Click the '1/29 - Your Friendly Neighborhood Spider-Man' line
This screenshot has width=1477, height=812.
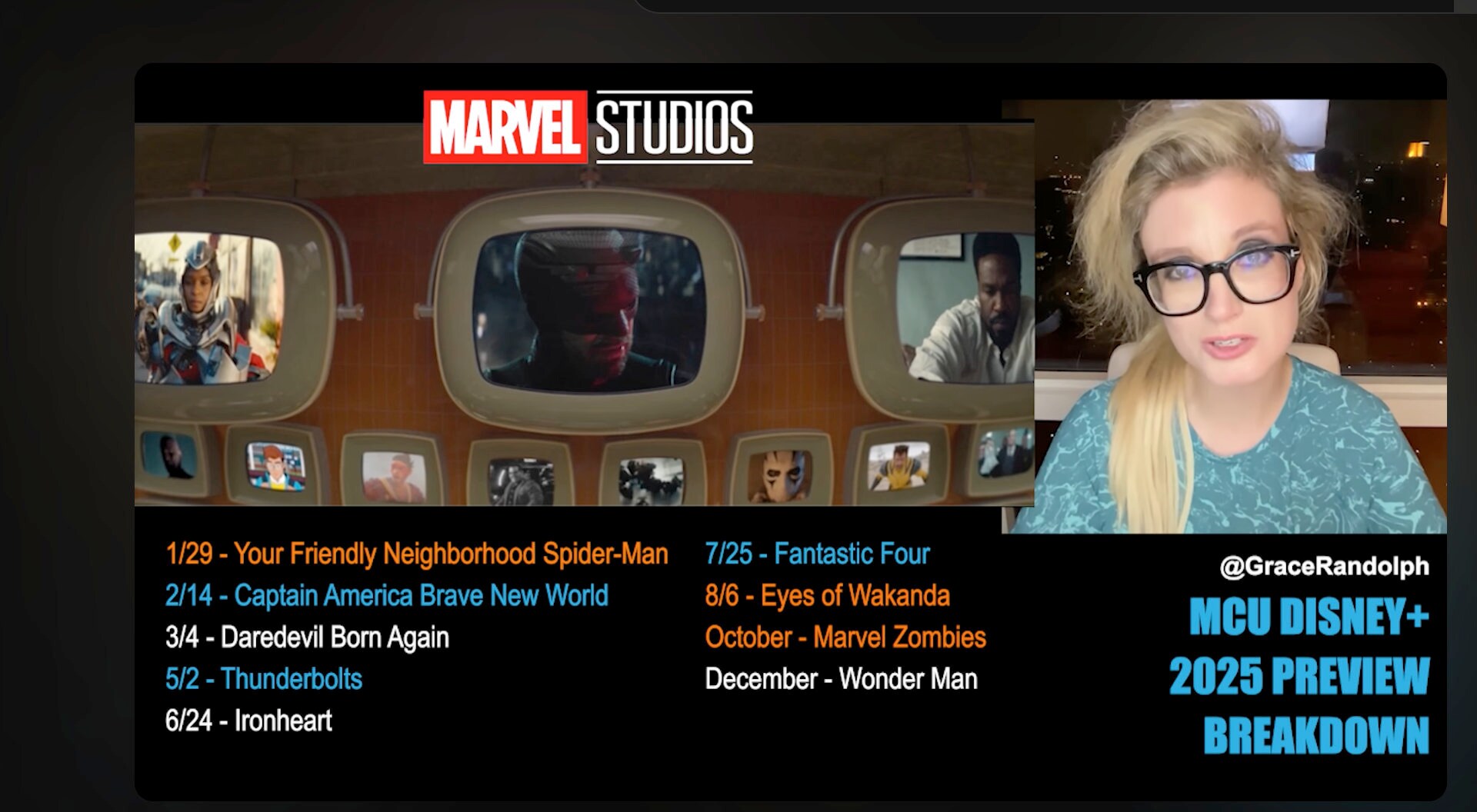[416, 554]
